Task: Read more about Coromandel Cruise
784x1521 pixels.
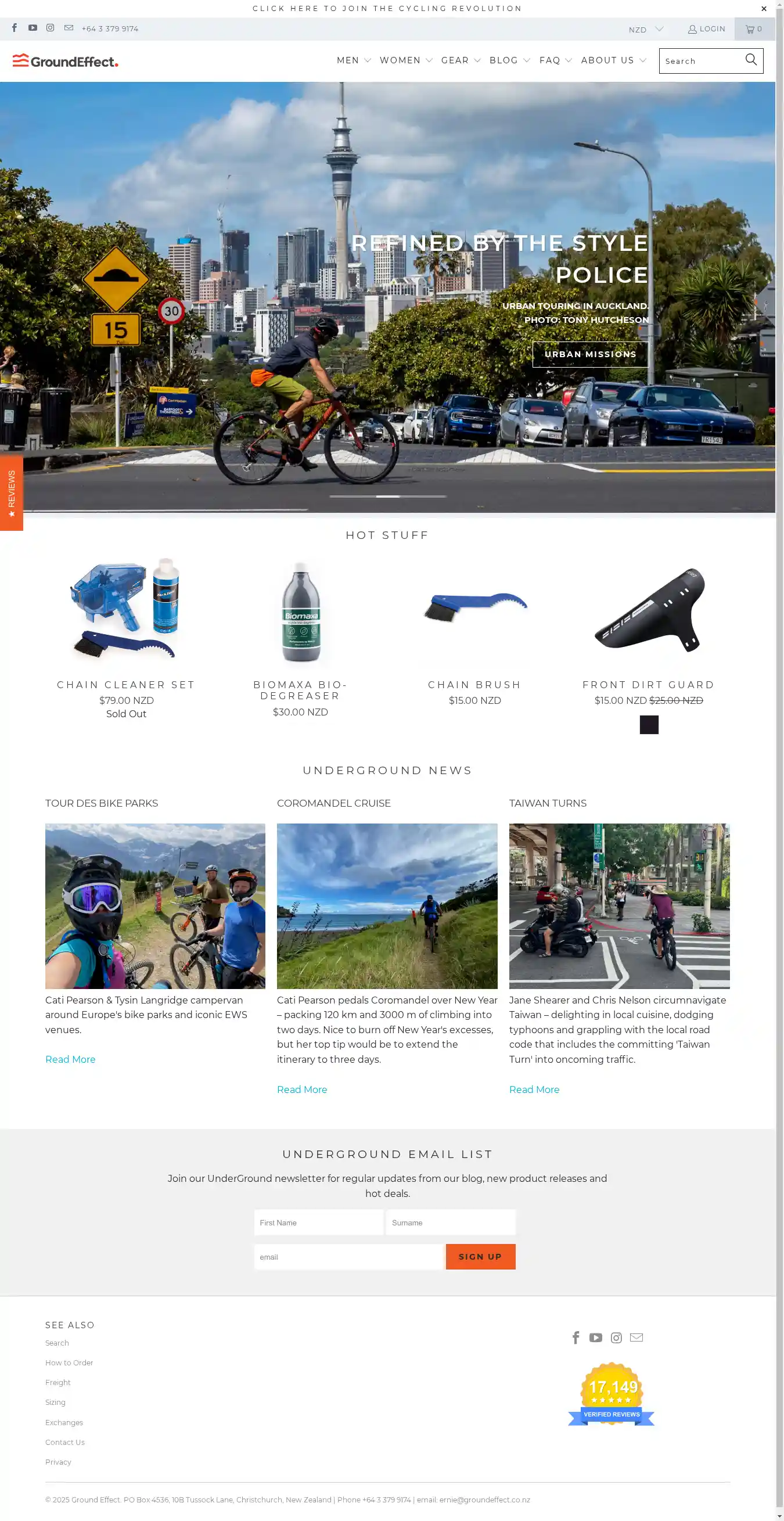Action: 301,1089
